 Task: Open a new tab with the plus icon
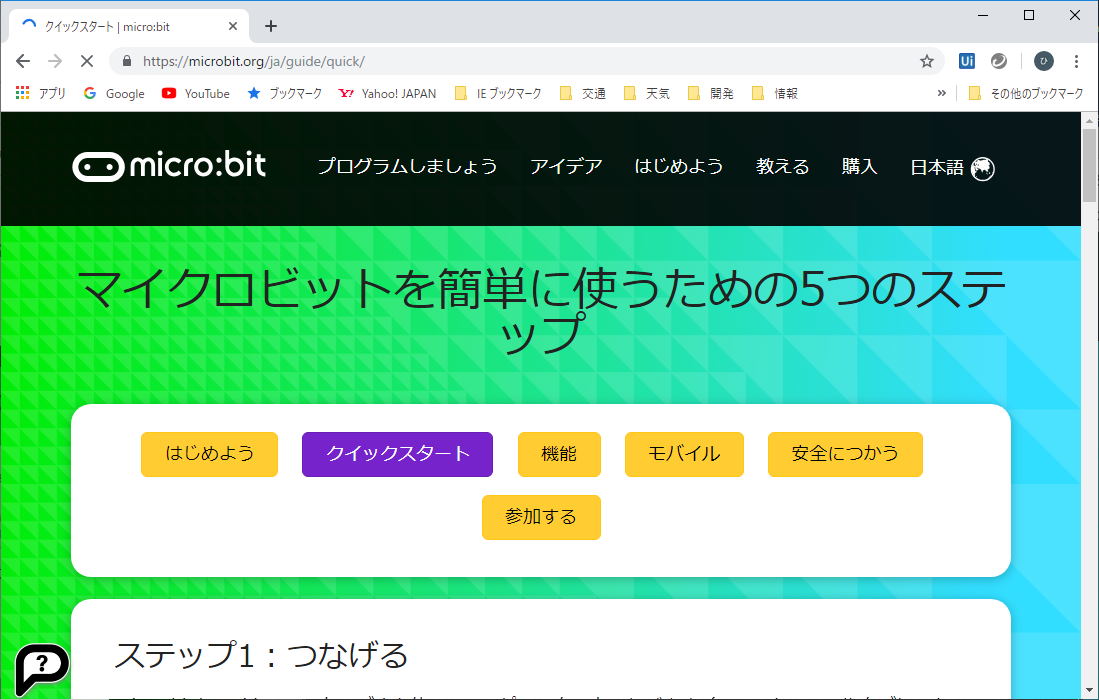point(271,27)
